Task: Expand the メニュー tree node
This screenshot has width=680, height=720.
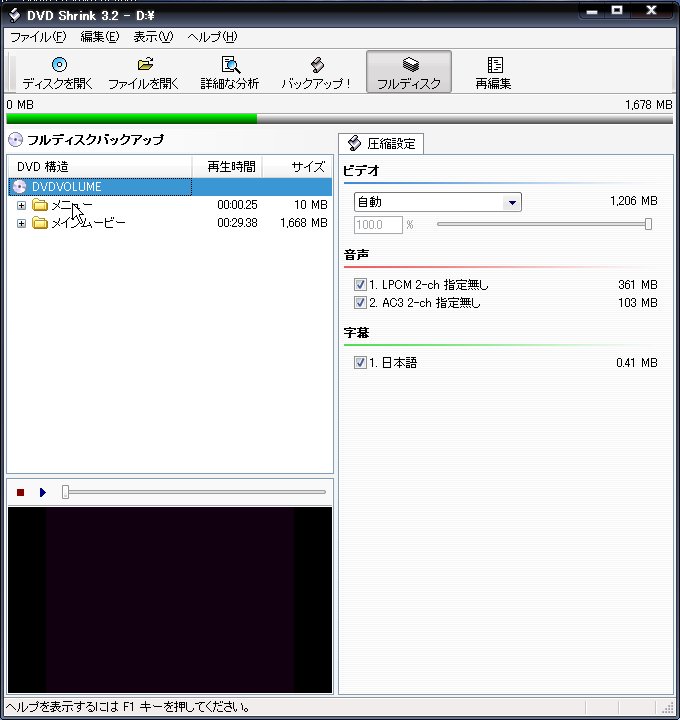Action: pyautogui.click(x=21, y=205)
